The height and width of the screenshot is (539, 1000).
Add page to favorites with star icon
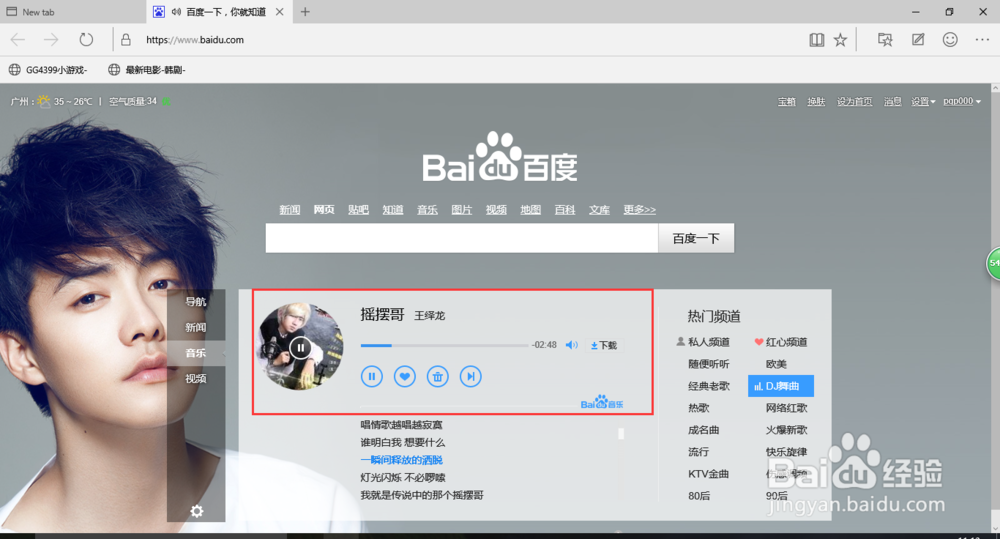(841, 40)
